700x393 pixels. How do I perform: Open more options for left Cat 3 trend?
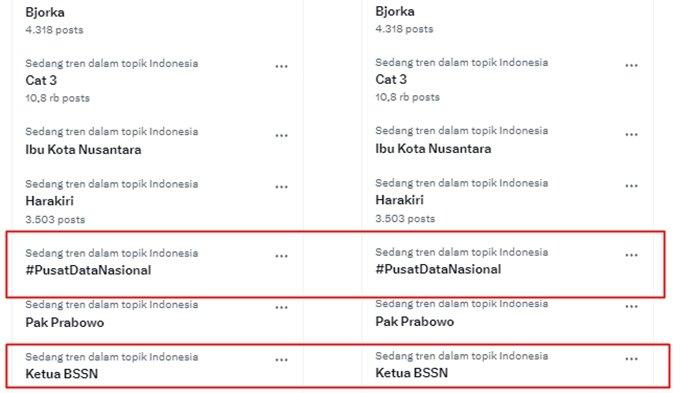281,67
